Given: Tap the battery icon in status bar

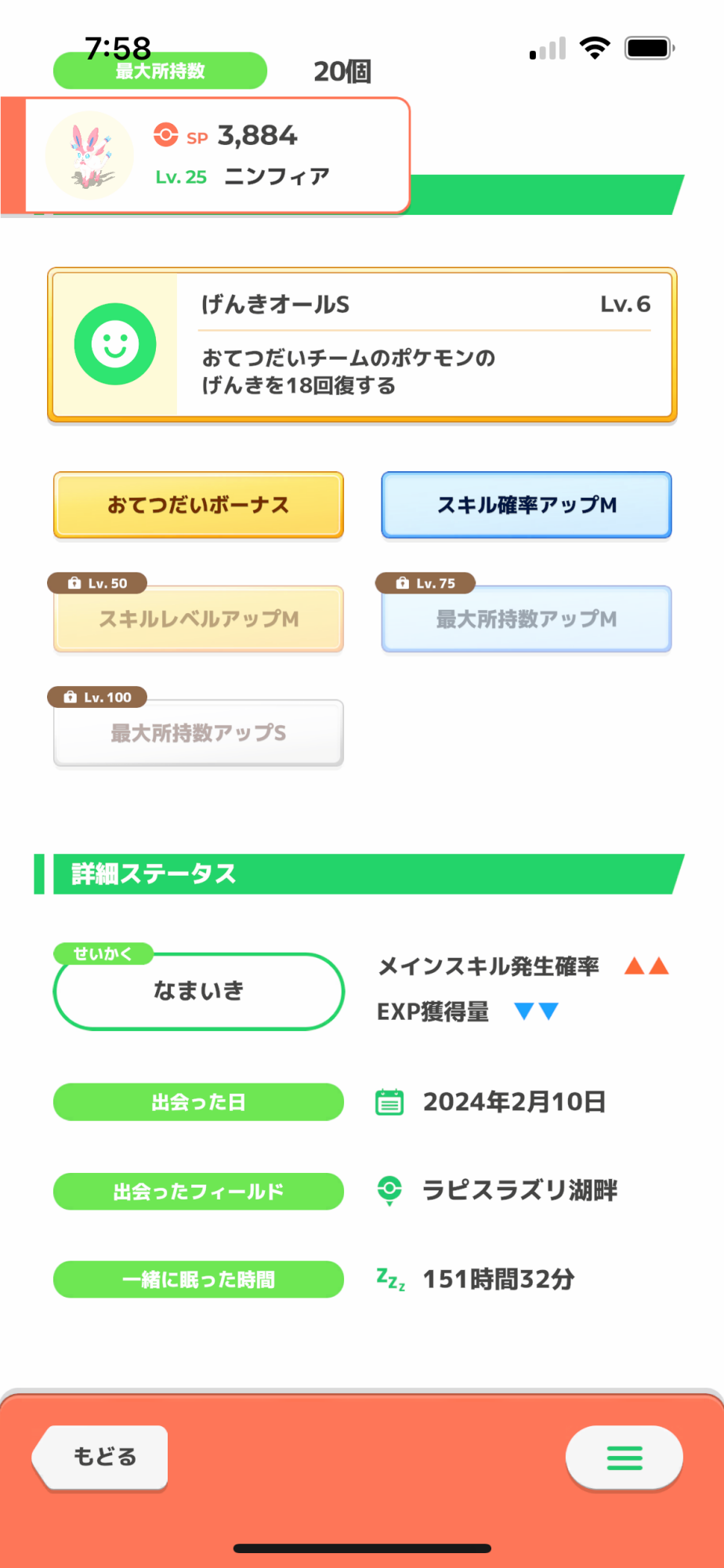Looking at the screenshot, I should (649, 49).
